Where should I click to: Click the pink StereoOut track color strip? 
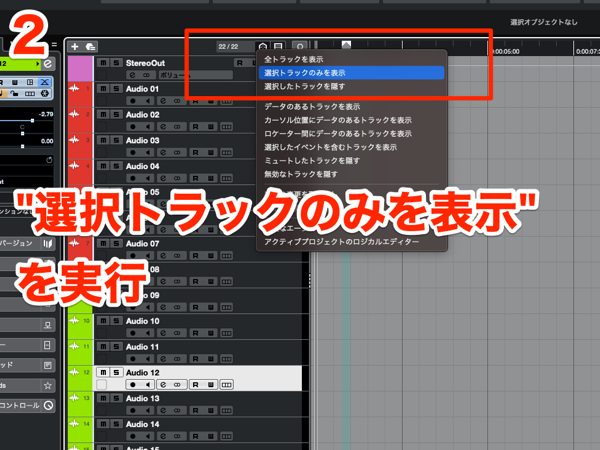[80, 68]
